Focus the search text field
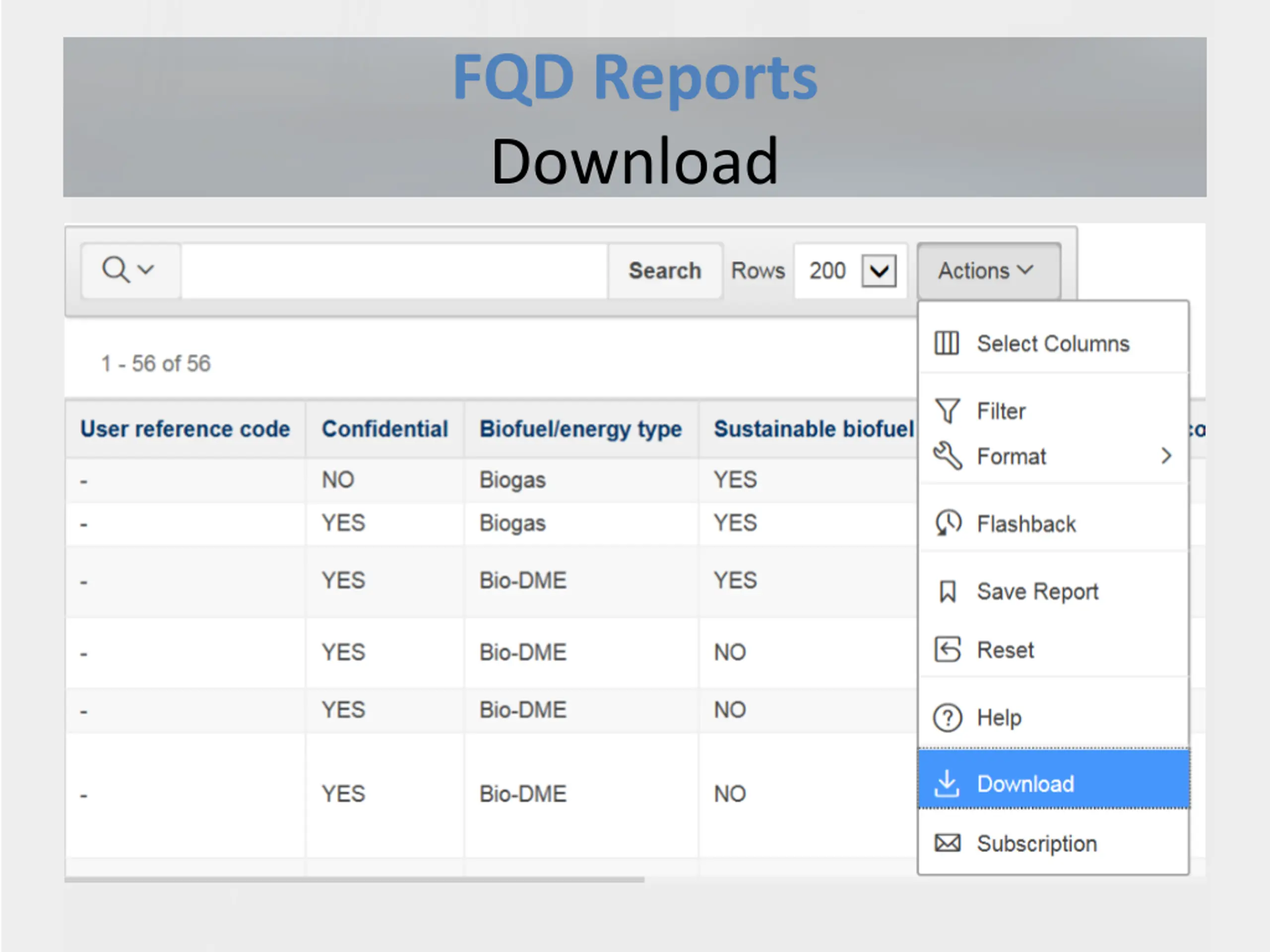Viewport: 1270px width, 952px height. pos(394,270)
